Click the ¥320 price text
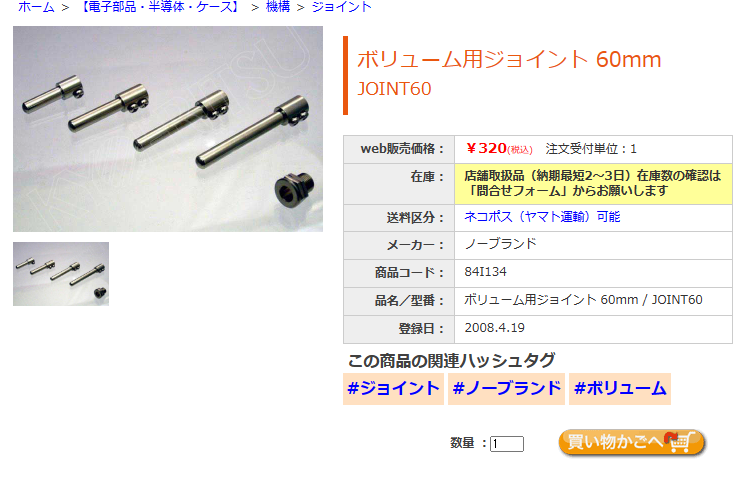This screenshot has height=483, width=745. [x=487, y=148]
